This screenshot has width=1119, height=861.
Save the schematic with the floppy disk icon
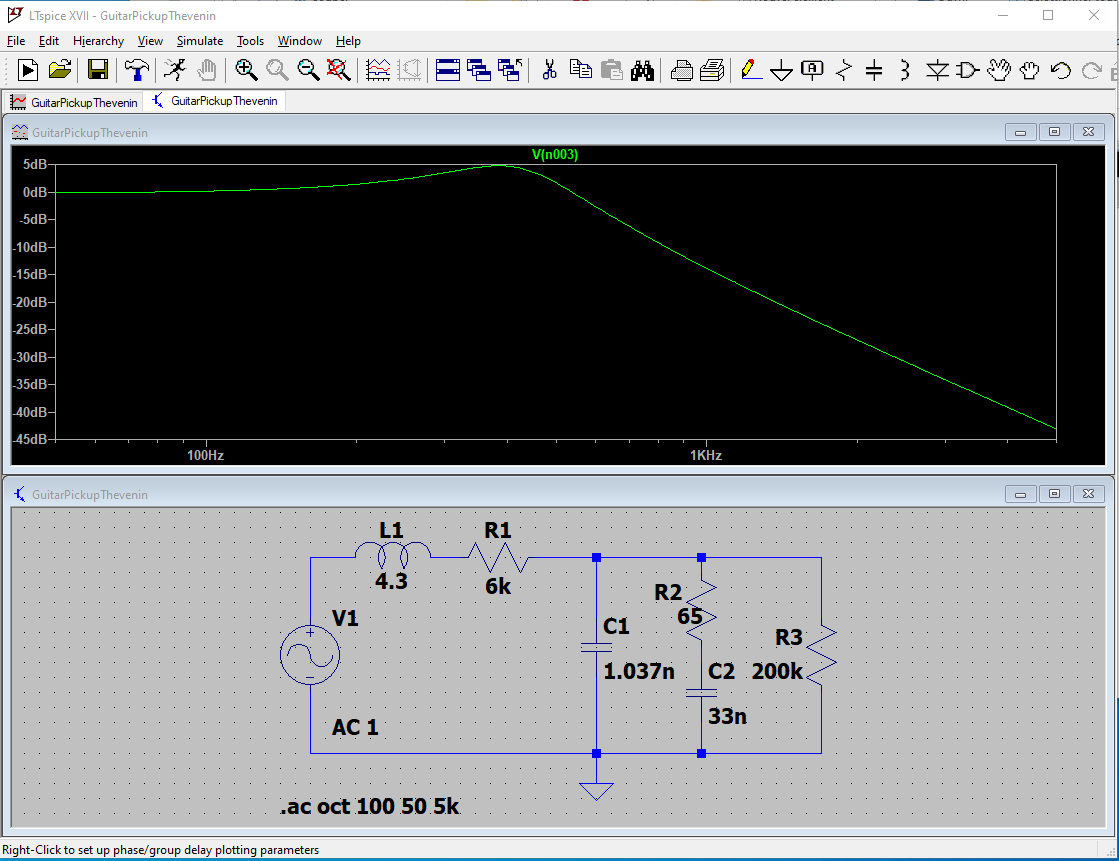click(98, 70)
